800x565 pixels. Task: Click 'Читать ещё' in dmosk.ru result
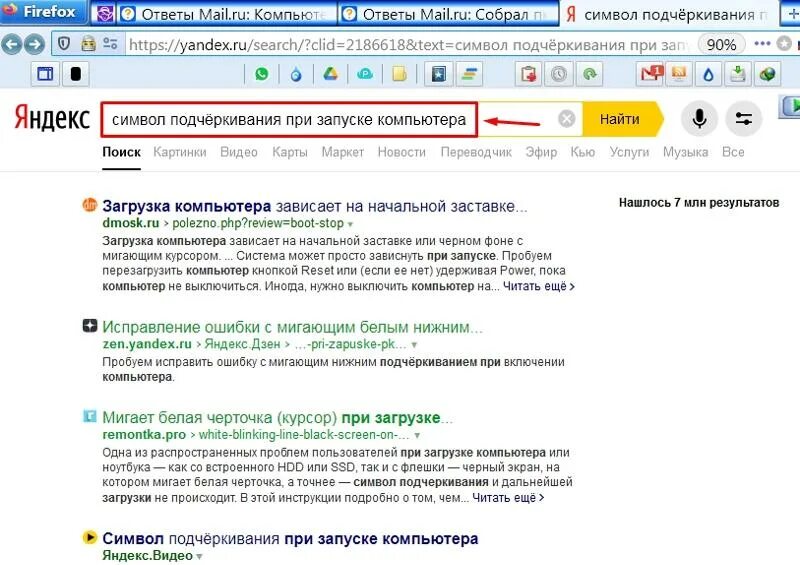click(x=539, y=286)
